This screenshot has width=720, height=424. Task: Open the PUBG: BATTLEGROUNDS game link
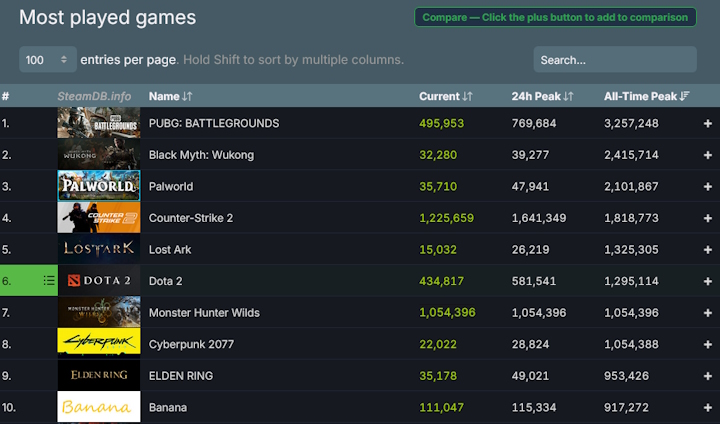(214, 123)
